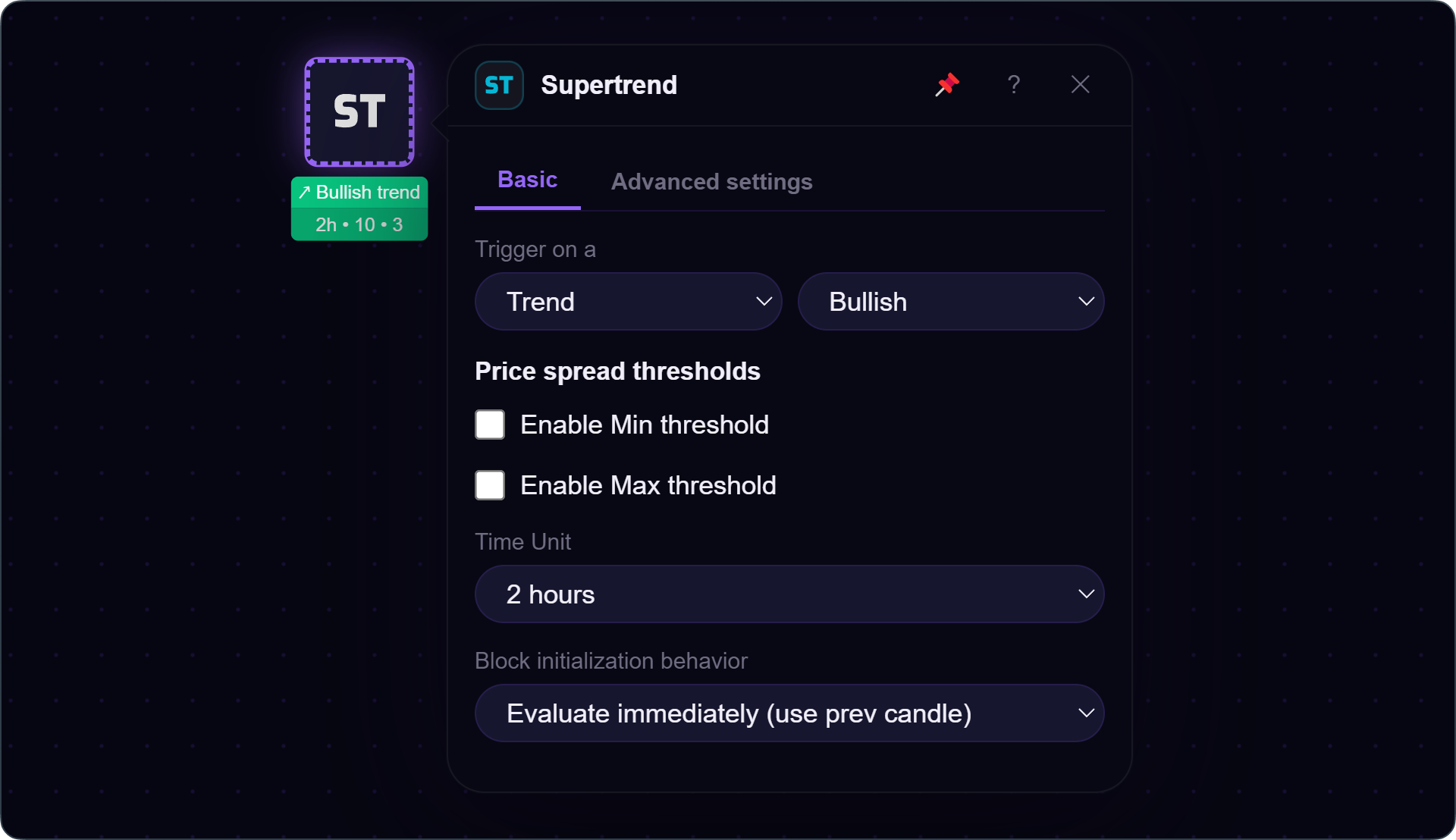1456x840 pixels.
Task: Click the red pin icon
Action: (x=947, y=84)
